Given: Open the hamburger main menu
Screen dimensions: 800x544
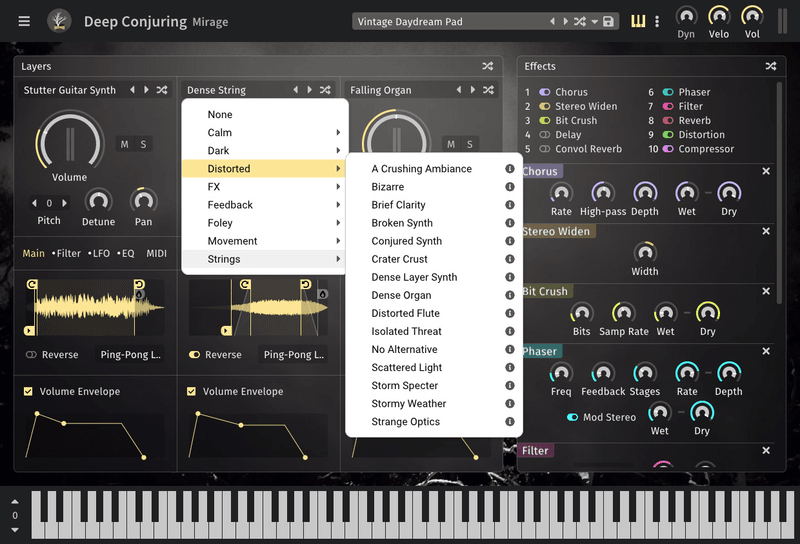Looking at the screenshot, I should coord(24,21).
